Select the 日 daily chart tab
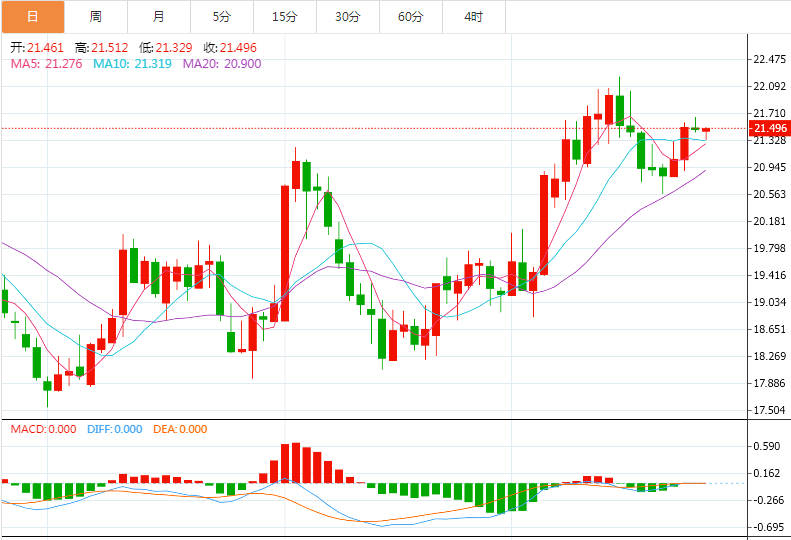The height and width of the screenshot is (540, 791). tap(33, 17)
